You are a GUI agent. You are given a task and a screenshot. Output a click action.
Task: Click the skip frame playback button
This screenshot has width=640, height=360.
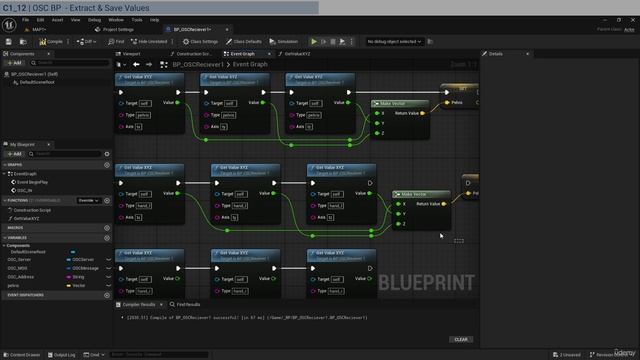[x=323, y=42]
